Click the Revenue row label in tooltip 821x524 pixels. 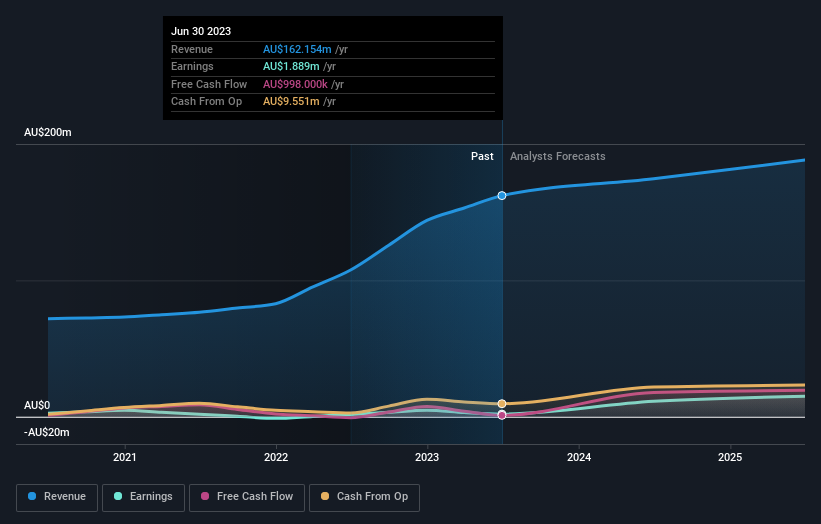[192, 49]
